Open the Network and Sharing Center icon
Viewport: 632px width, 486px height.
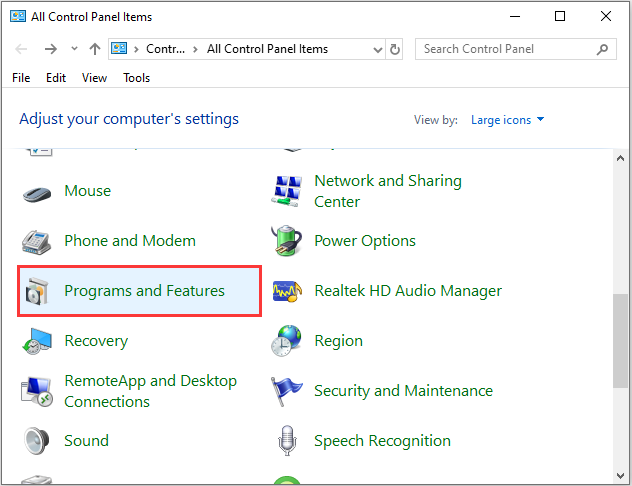(287, 191)
